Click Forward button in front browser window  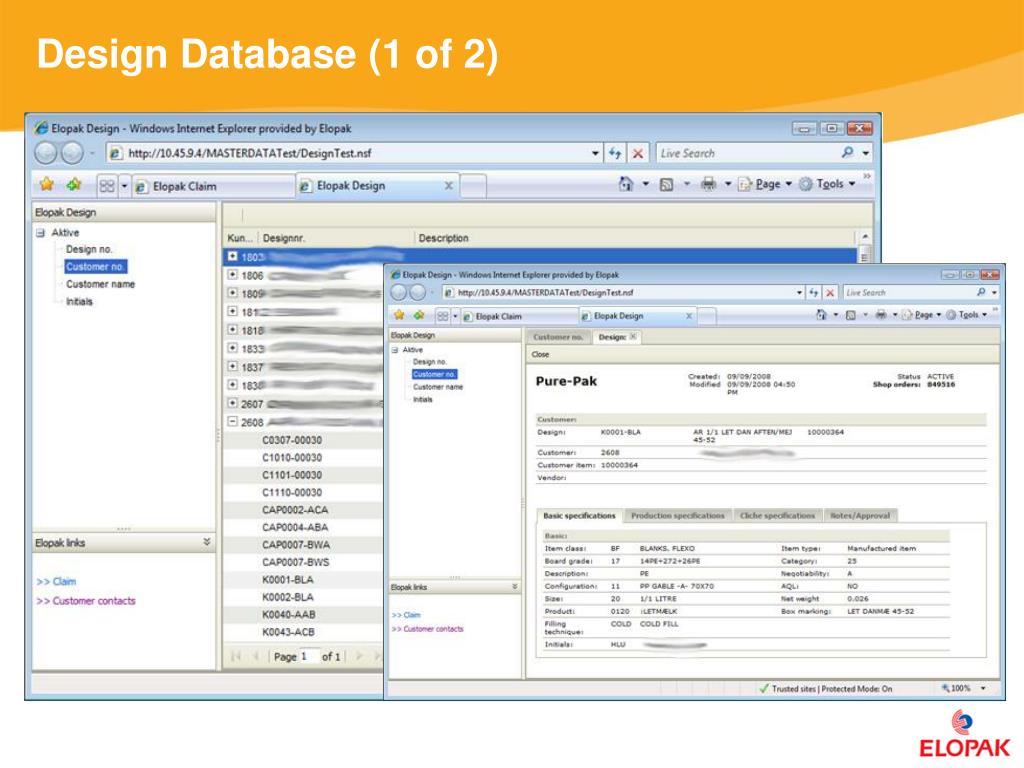pyautogui.click(x=417, y=293)
